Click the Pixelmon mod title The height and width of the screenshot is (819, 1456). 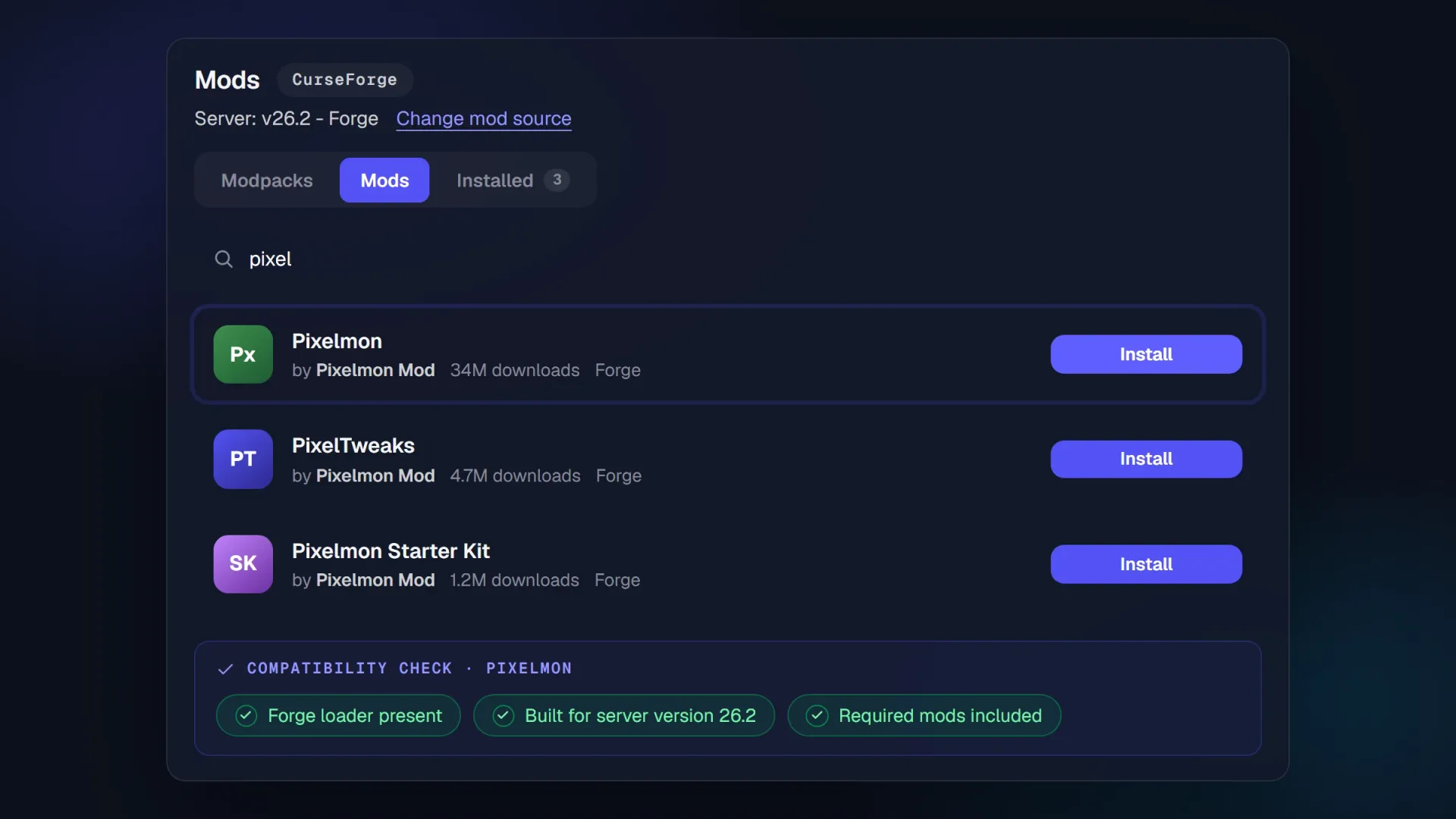click(337, 341)
